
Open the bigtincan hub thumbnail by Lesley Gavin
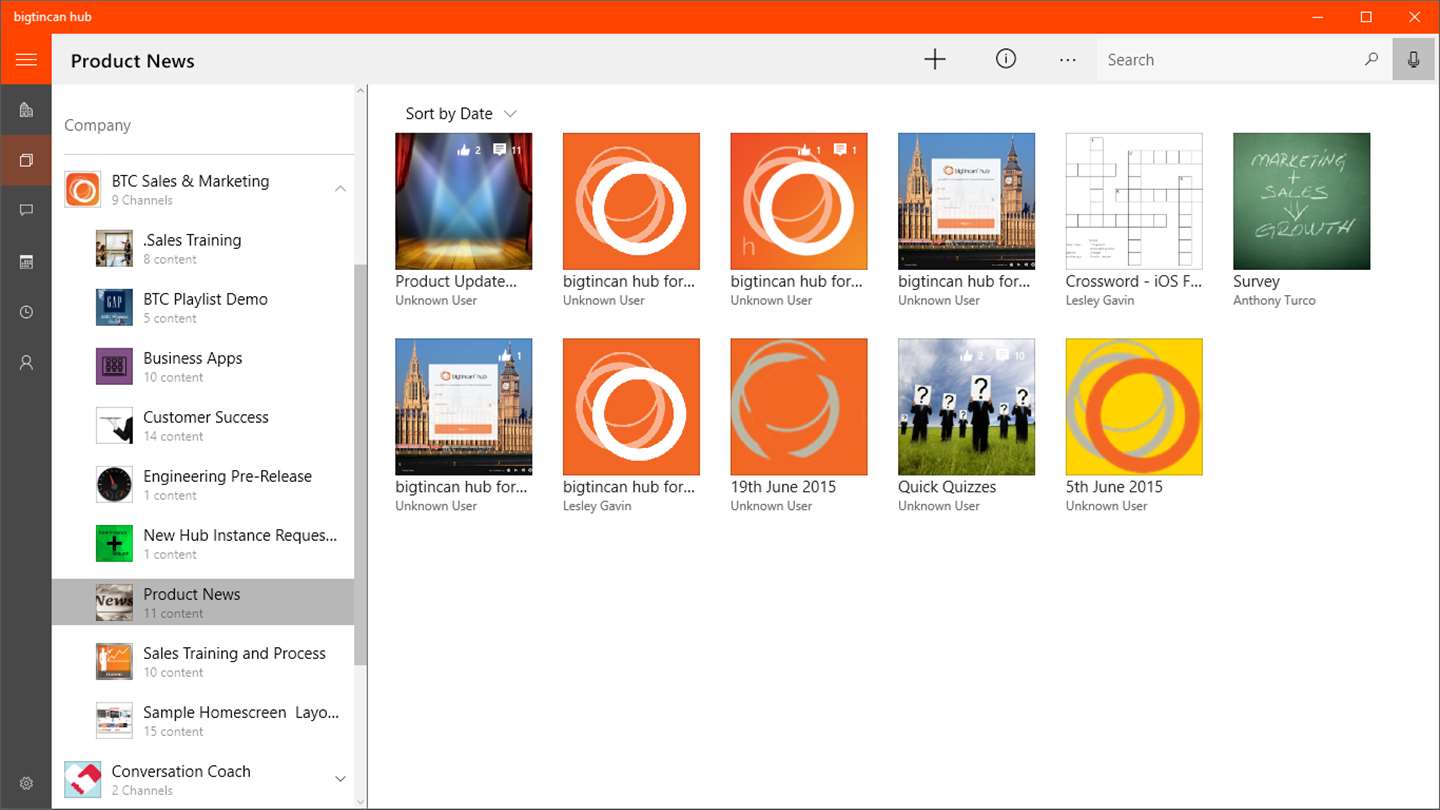(x=631, y=407)
